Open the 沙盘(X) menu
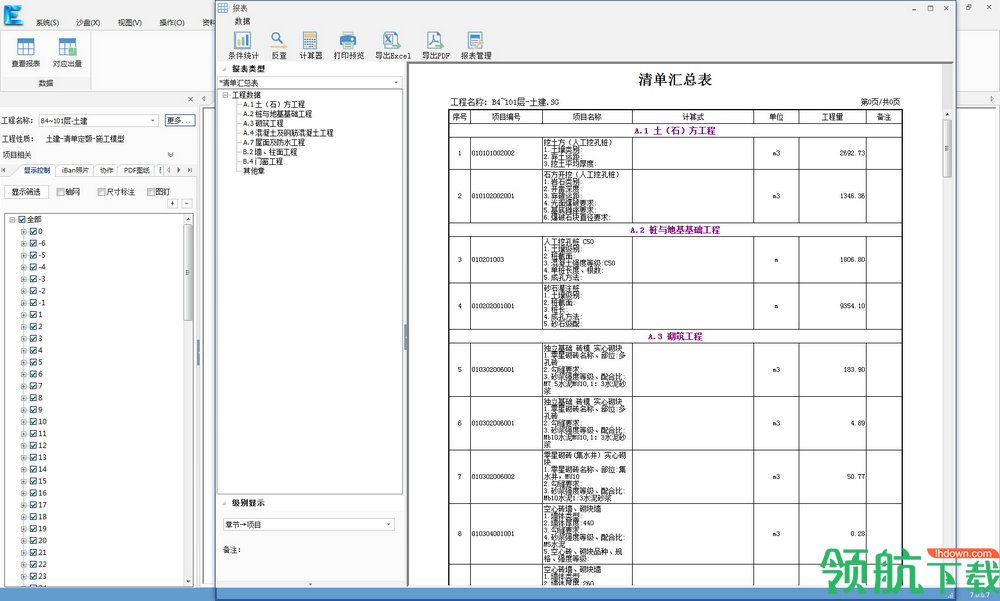The image size is (1000, 601). pyautogui.click(x=88, y=22)
